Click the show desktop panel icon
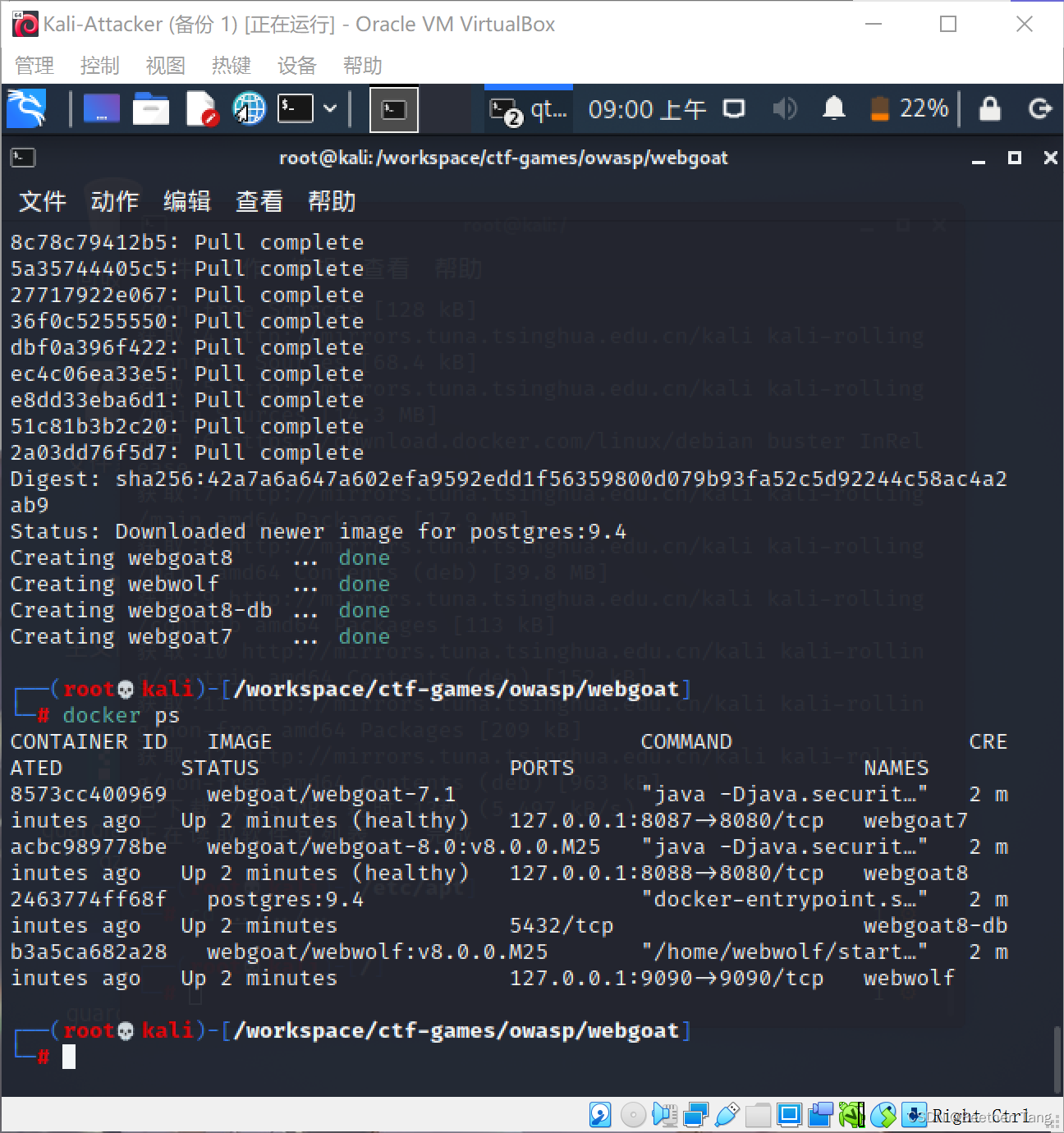This screenshot has width=1064, height=1133. point(102,108)
